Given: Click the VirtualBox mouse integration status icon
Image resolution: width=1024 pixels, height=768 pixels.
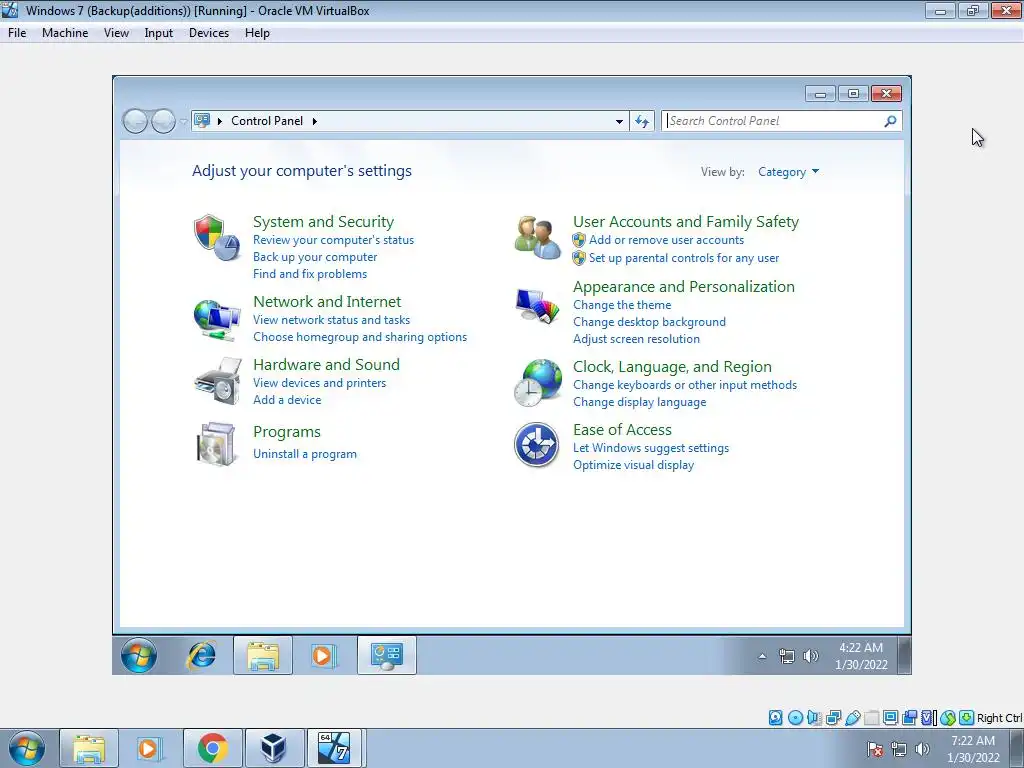Looking at the screenshot, I should click(948, 718).
